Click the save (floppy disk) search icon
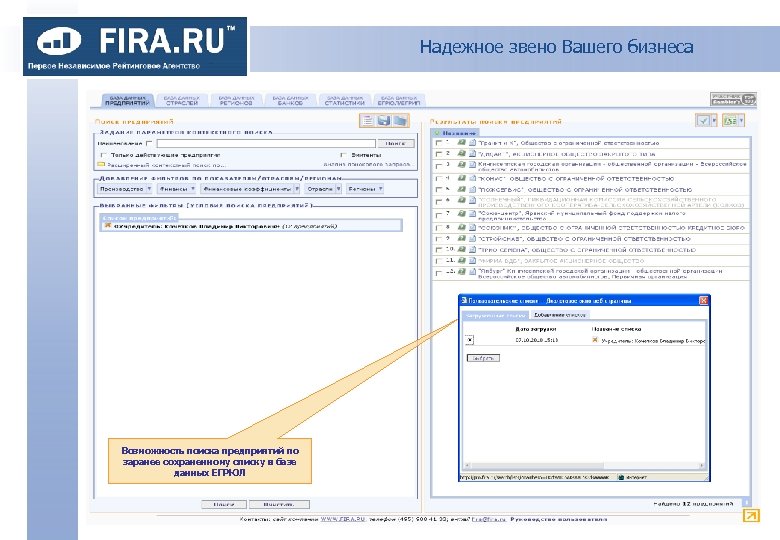Viewport: 780px width, 540px height. pos(384,120)
